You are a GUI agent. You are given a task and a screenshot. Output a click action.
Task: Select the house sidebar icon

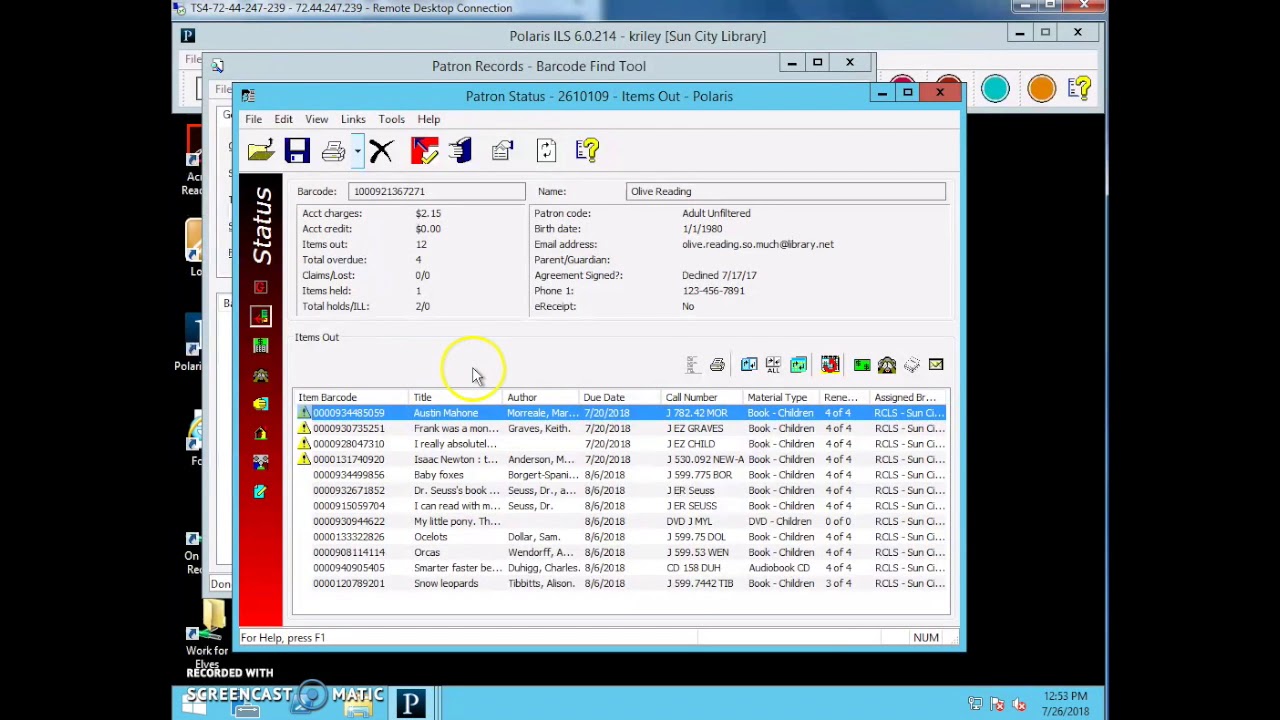pyautogui.click(x=260, y=433)
